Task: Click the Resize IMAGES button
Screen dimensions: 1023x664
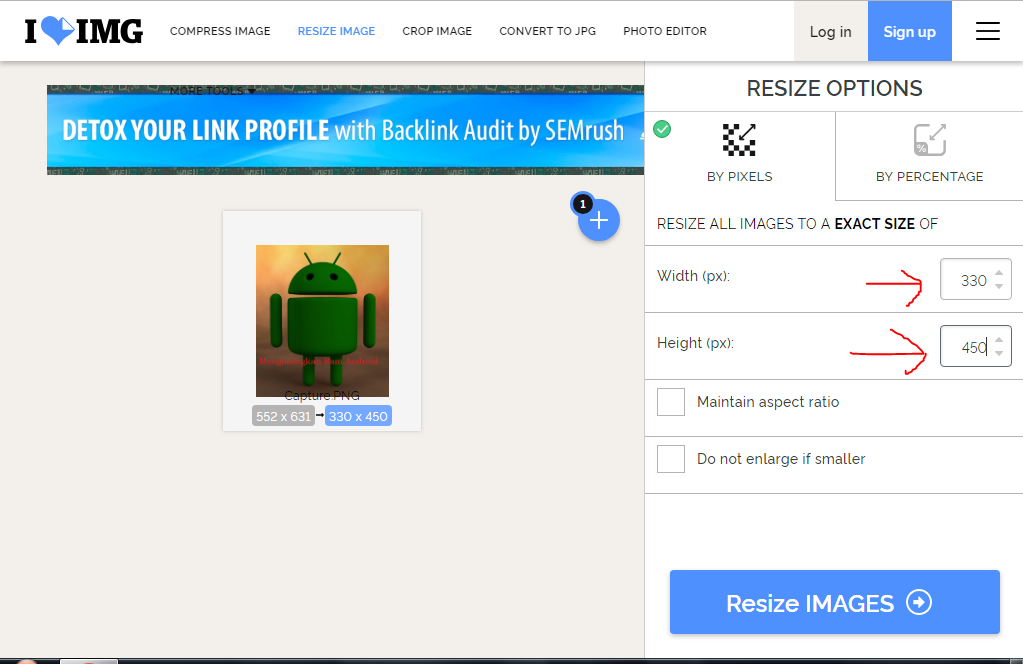Action: pos(834,602)
